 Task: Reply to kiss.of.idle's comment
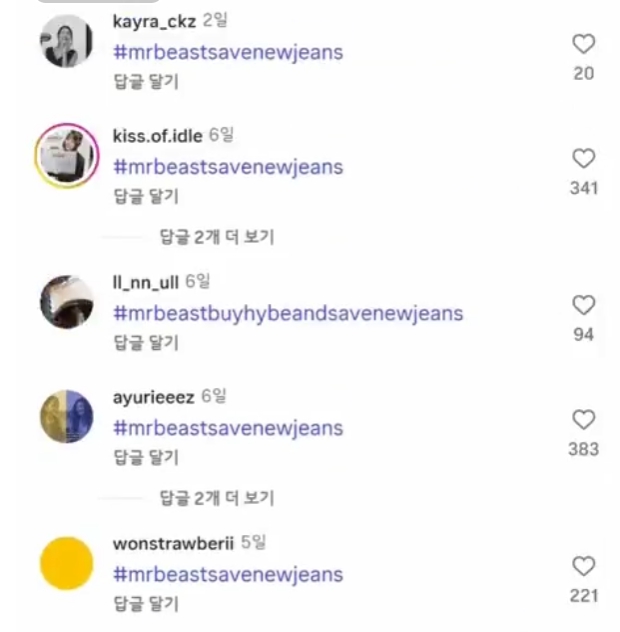(145, 197)
